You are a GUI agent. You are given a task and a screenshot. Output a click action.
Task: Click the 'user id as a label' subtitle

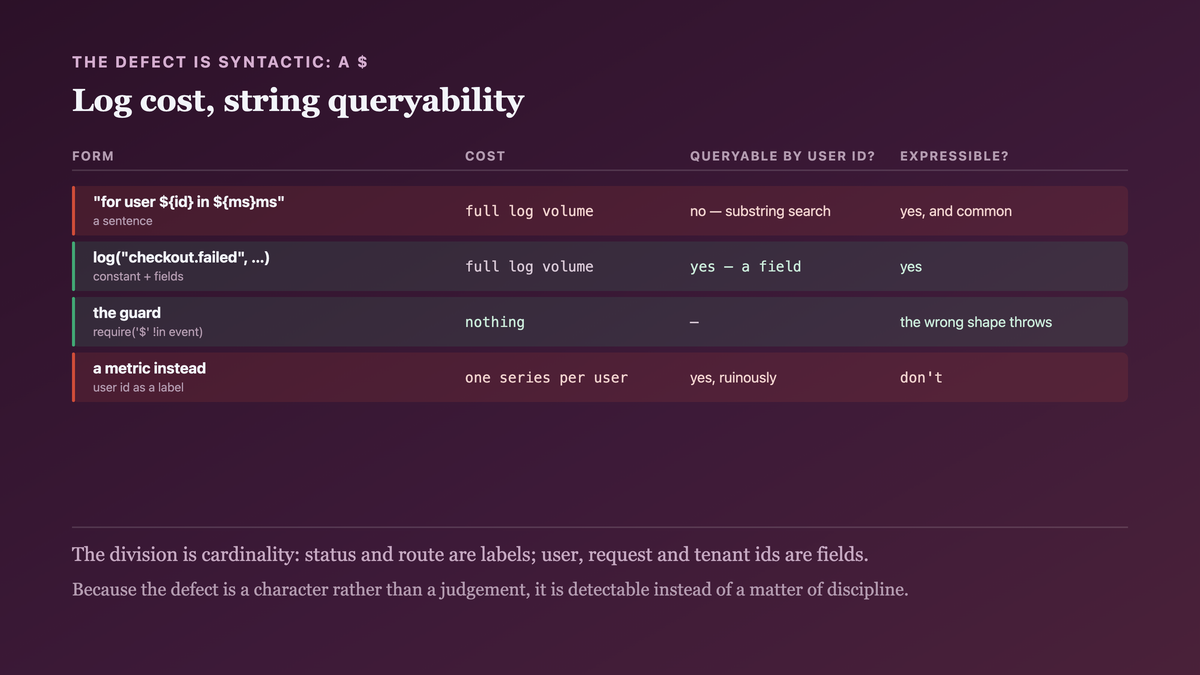pyautogui.click(x=138, y=387)
